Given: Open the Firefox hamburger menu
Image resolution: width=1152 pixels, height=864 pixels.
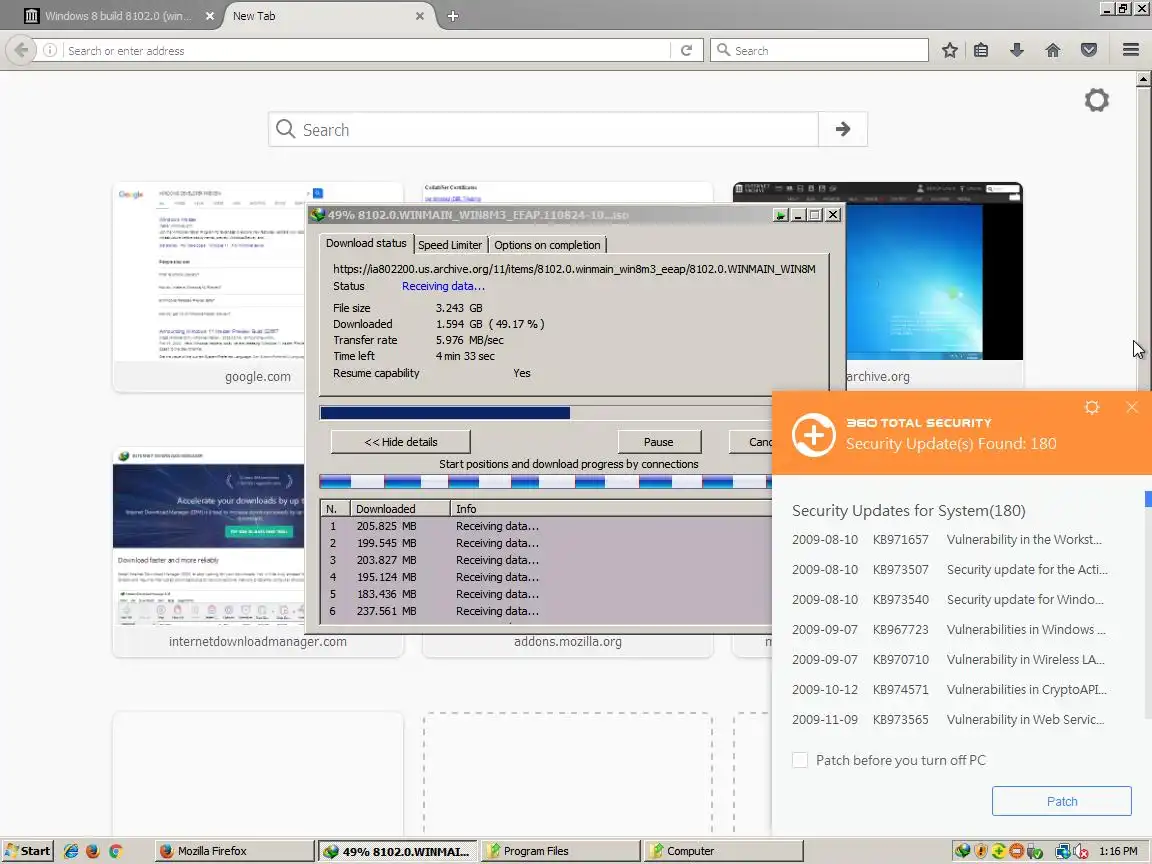Looking at the screenshot, I should click(1131, 50).
